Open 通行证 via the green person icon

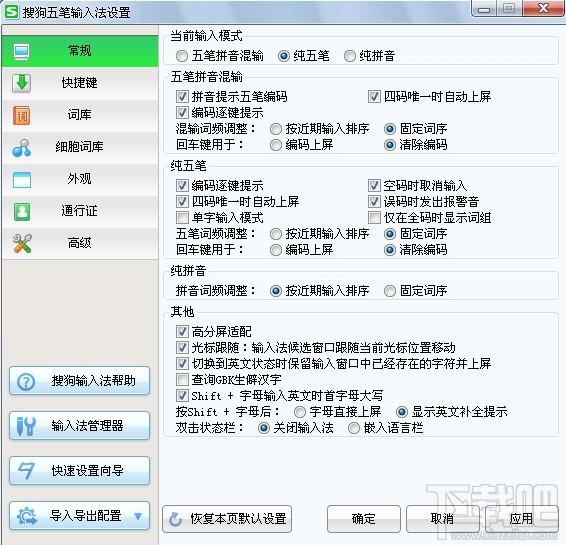click(22, 212)
